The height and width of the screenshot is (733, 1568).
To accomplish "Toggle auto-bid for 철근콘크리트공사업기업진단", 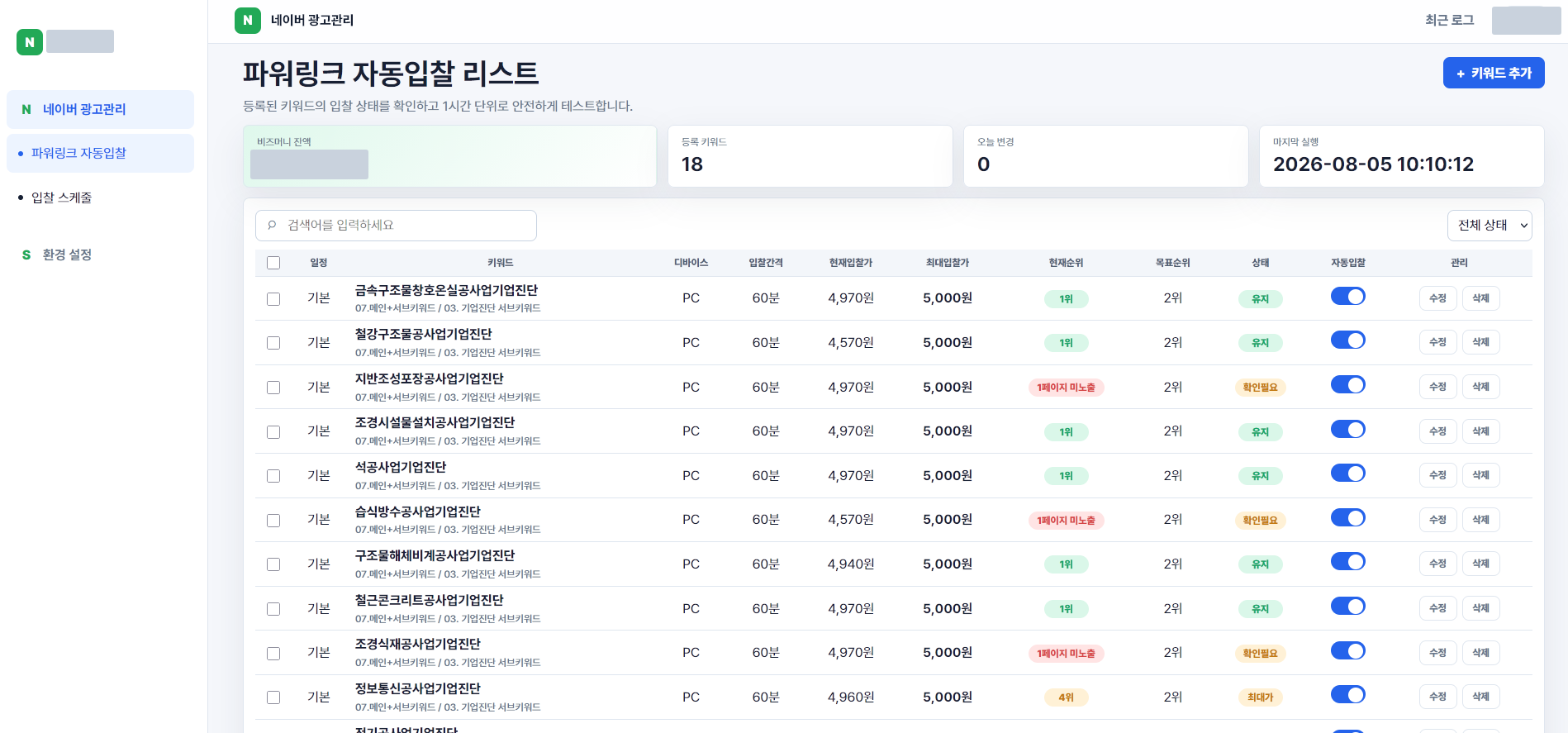I will click(x=1347, y=607).
